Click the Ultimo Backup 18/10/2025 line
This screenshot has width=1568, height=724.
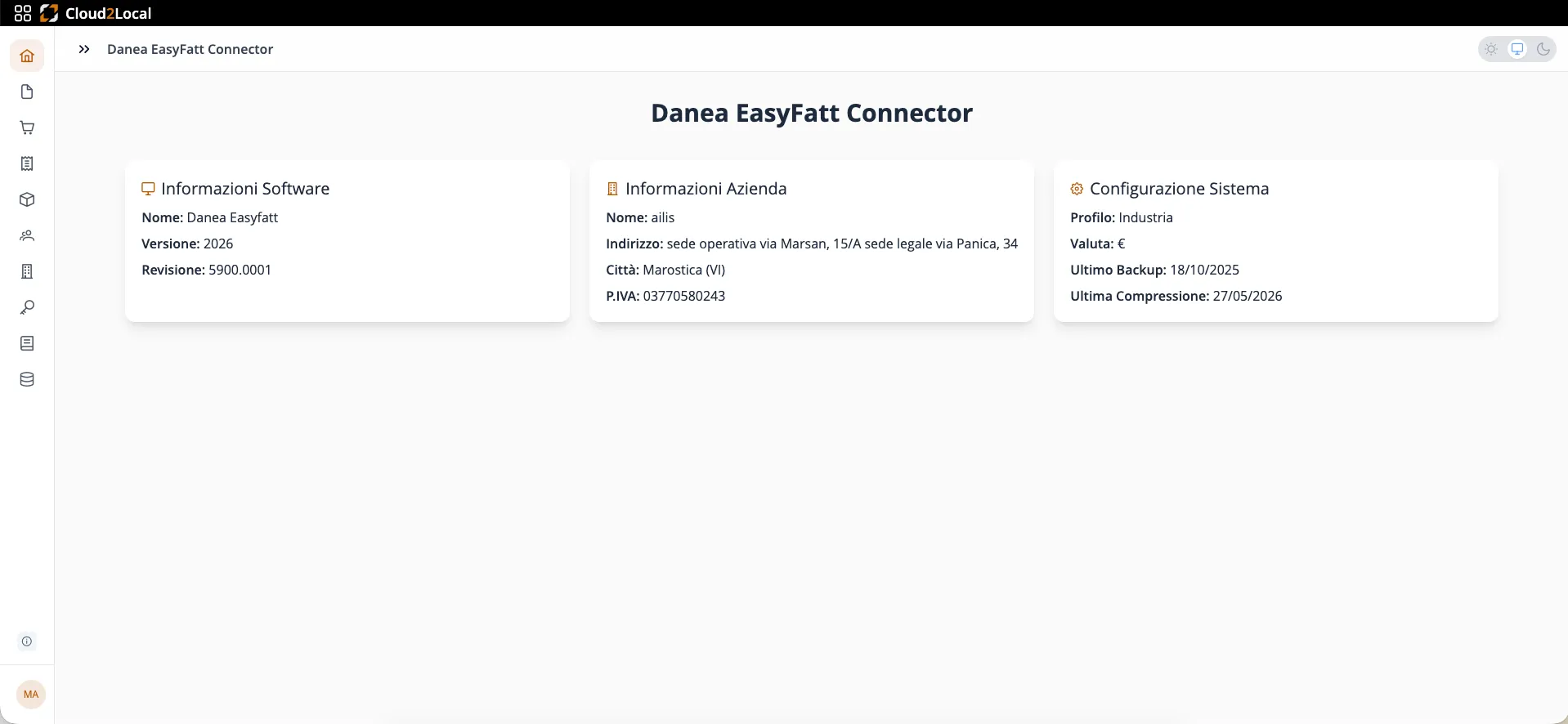[1154, 270]
